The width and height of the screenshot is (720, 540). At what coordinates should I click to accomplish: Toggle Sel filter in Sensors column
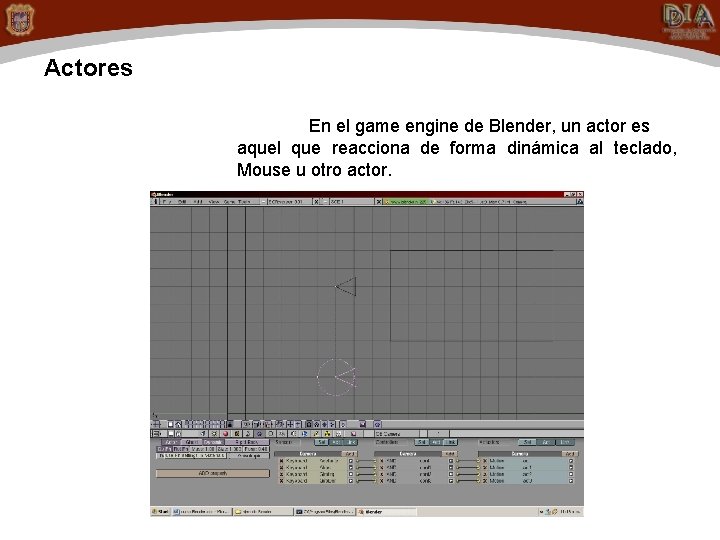[321, 442]
